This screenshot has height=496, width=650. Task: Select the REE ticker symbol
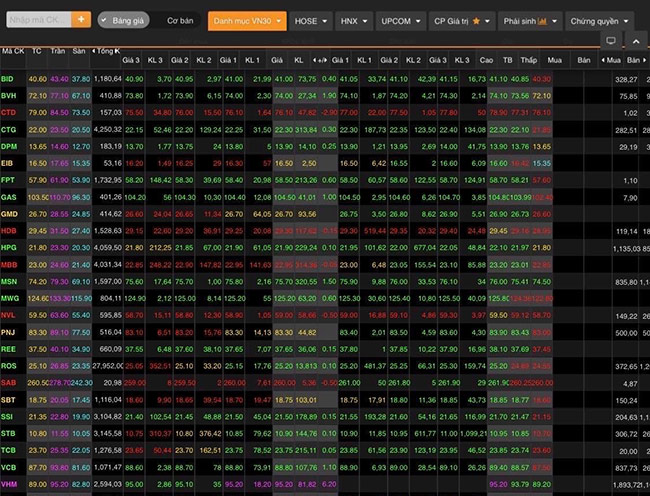(8, 349)
